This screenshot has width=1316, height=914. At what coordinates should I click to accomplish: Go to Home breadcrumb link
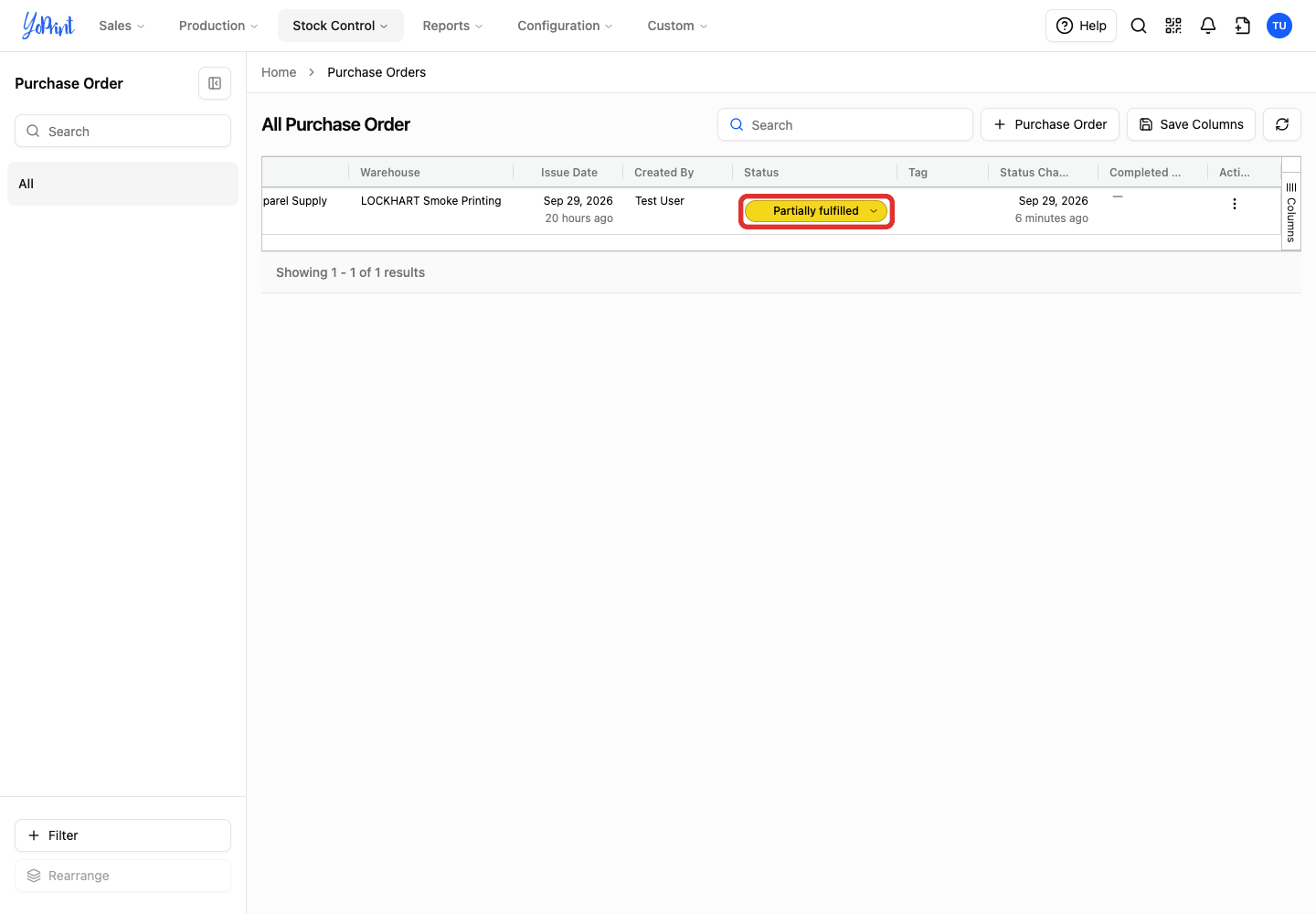point(279,72)
